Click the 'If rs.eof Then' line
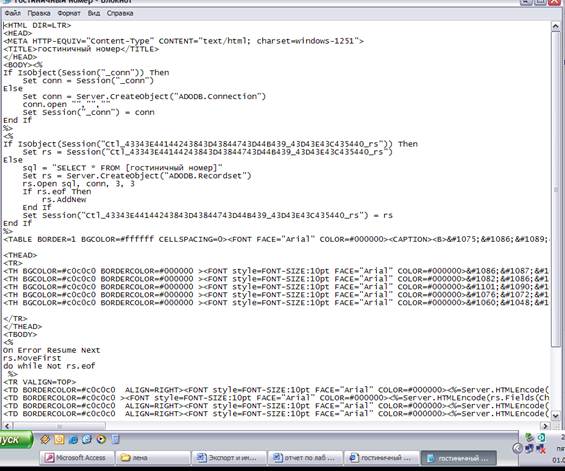Viewport: 565px width, 471px height. coord(57,192)
